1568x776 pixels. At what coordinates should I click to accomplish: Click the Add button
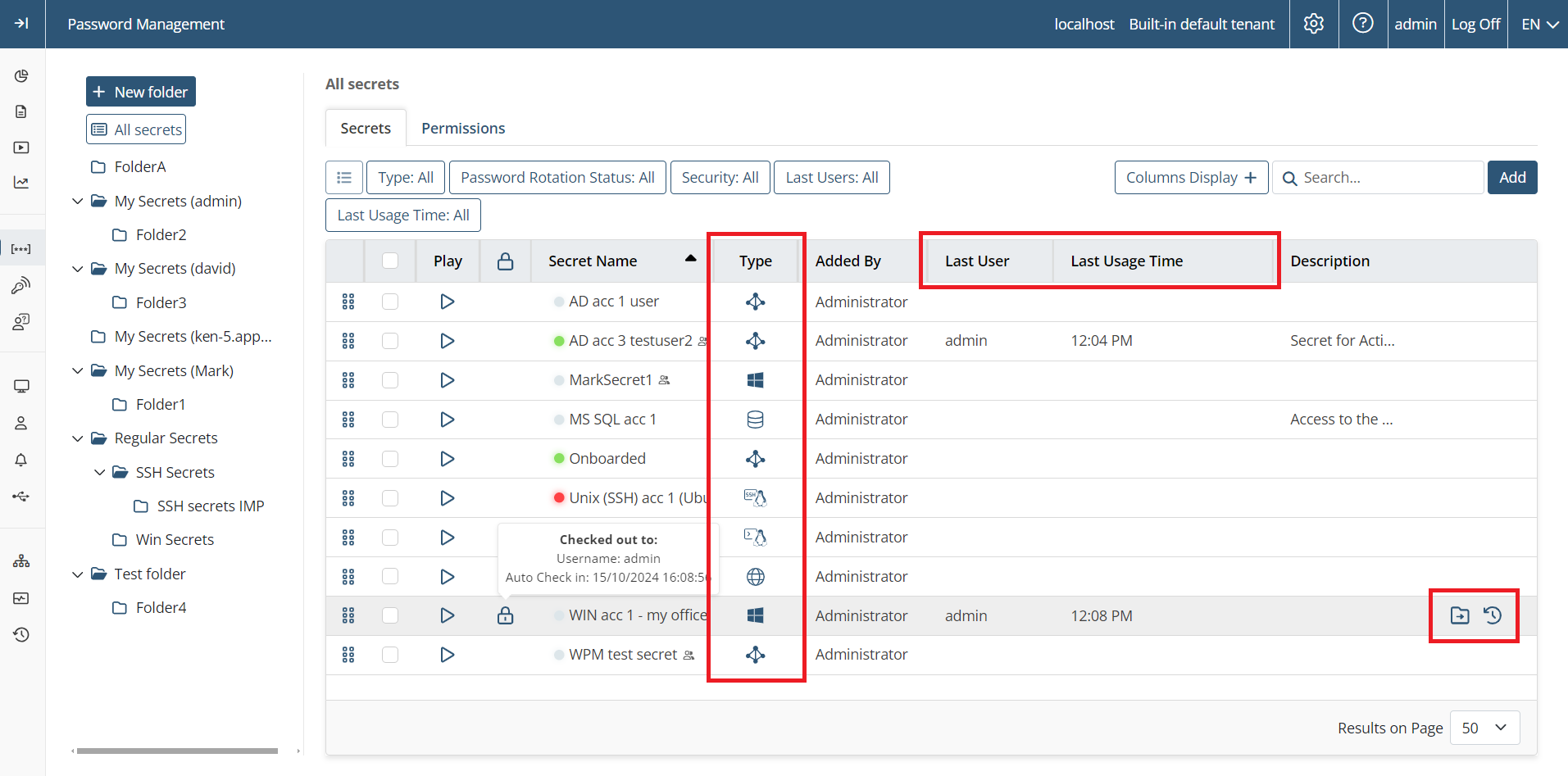(1511, 178)
